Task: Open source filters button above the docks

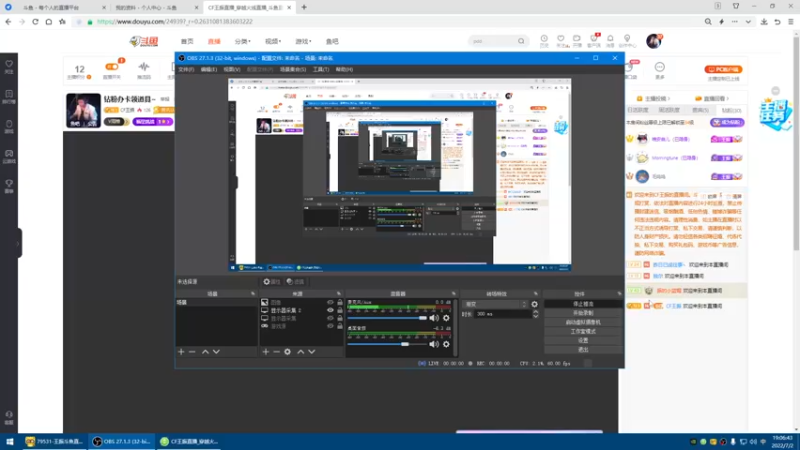Action: pos(295,282)
